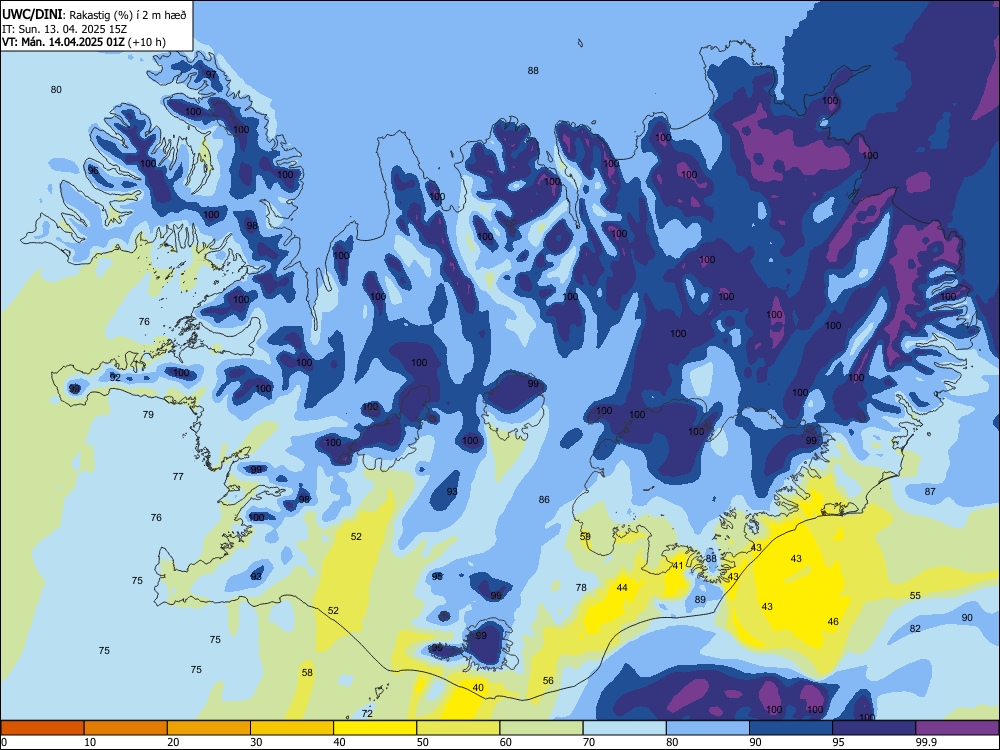Viewport: 1000px width, 750px height.
Task: Pick the pale green 60–70 legend swatch
Action: tap(541, 728)
